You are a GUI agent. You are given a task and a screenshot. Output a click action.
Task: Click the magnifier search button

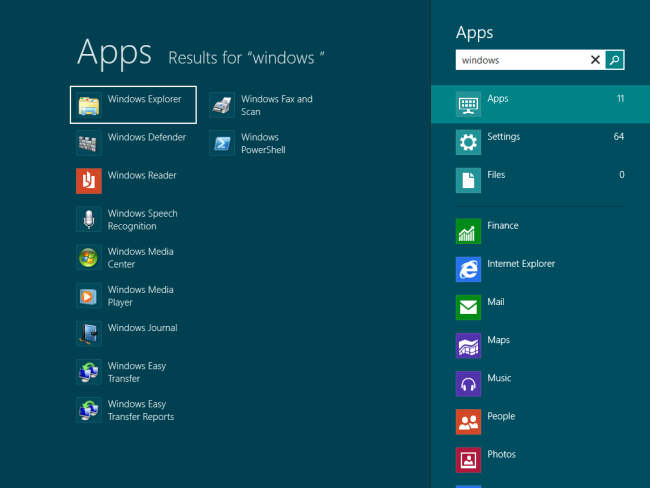point(614,60)
